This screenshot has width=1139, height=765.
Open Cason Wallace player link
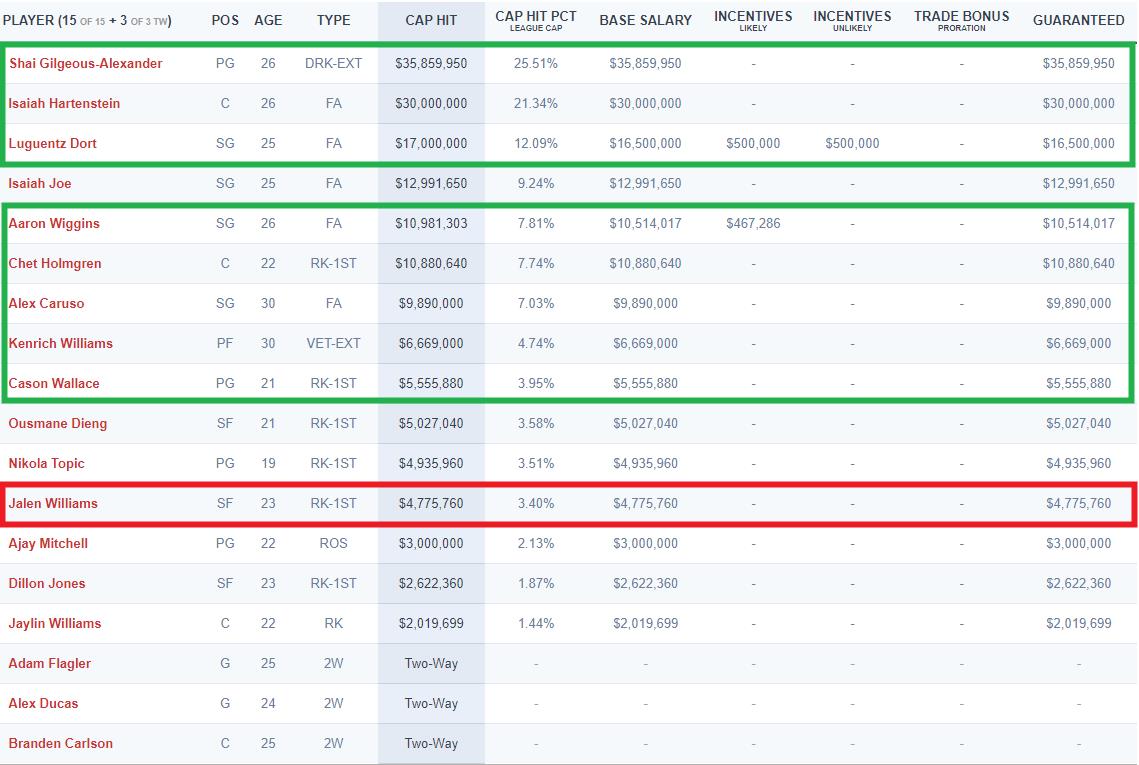(54, 383)
